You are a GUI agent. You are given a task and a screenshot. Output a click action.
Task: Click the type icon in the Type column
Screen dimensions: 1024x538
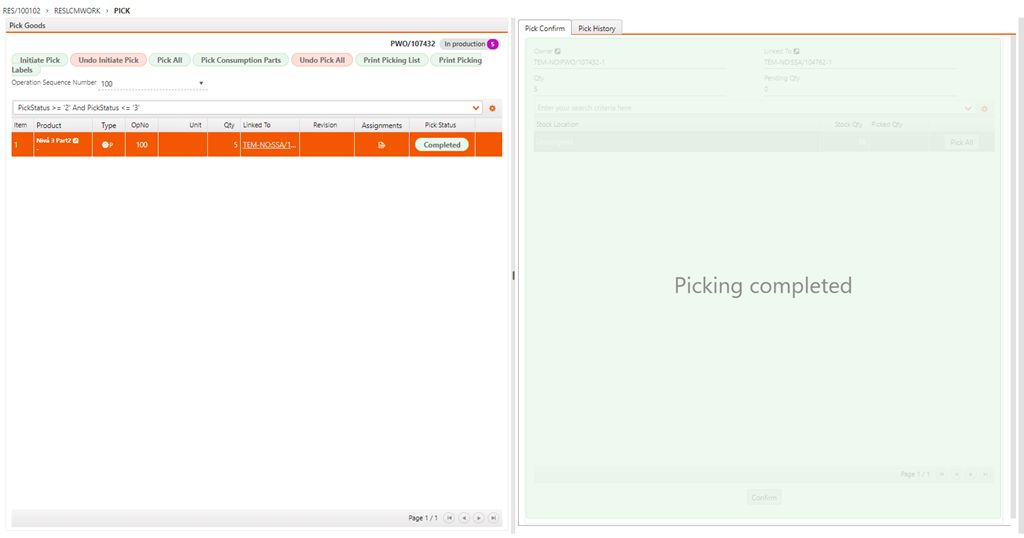tap(108, 145)
